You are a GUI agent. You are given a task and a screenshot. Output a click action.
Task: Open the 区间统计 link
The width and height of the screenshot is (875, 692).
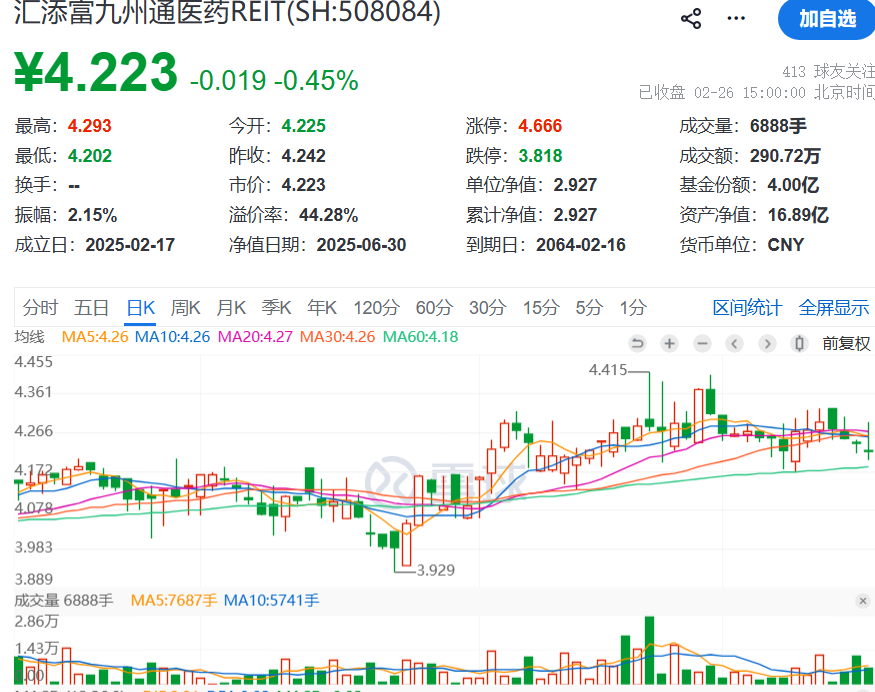[747, 307]
